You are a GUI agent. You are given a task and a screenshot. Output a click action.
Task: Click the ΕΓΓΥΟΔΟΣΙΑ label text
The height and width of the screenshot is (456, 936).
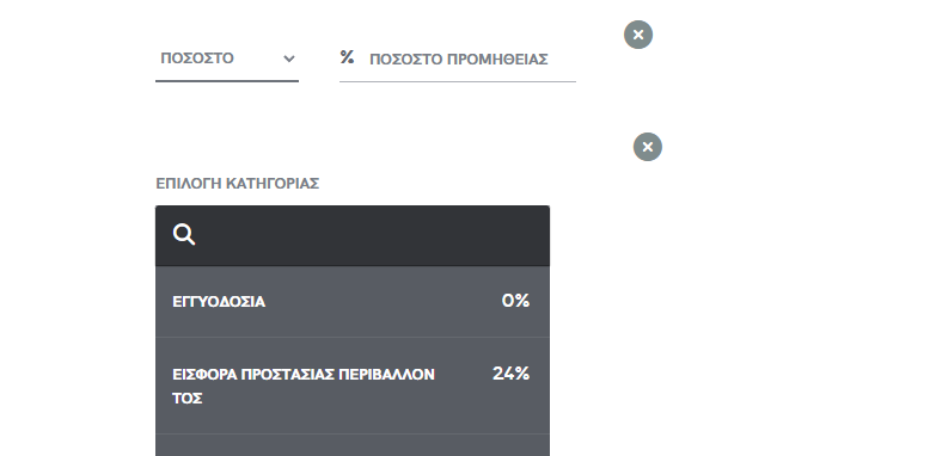click(218, 302)
